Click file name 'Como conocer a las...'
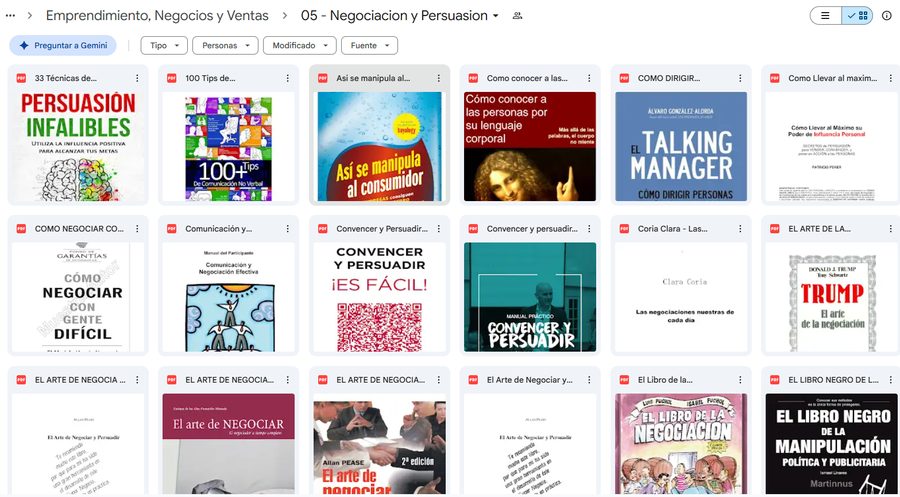The image size is (900, 497). [527, 78]
